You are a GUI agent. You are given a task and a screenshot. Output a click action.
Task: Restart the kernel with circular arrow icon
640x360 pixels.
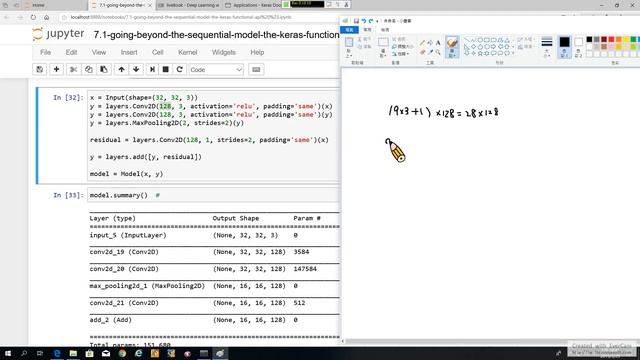[x=180, y=69]
